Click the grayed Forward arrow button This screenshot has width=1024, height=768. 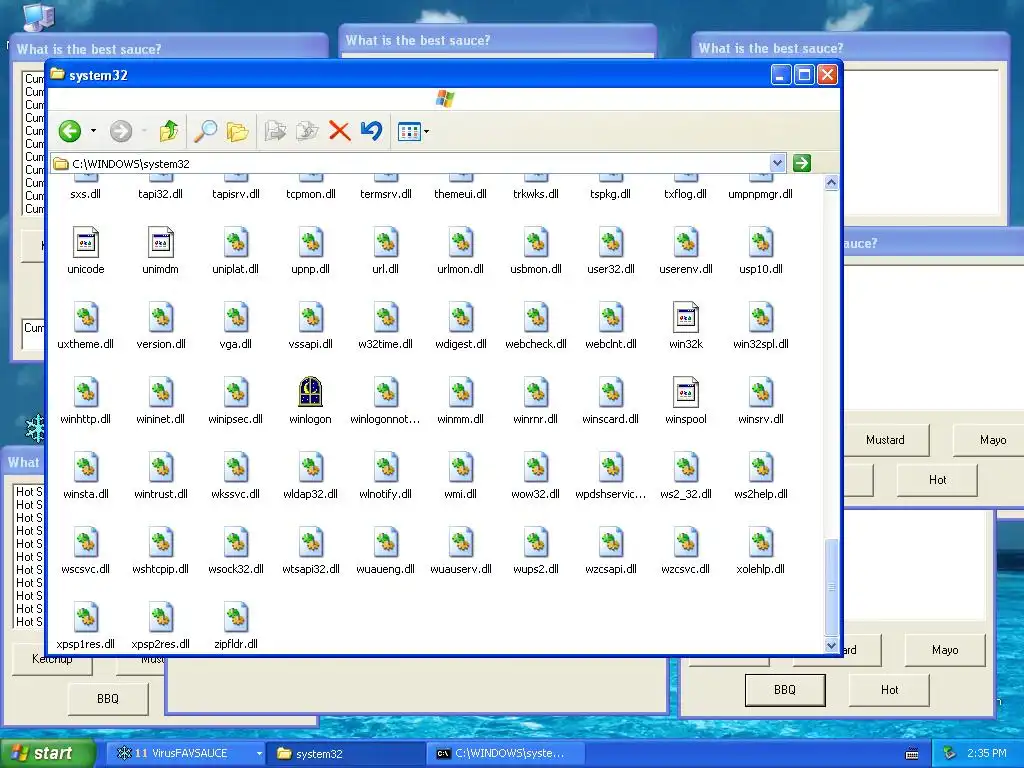[121, 131]
